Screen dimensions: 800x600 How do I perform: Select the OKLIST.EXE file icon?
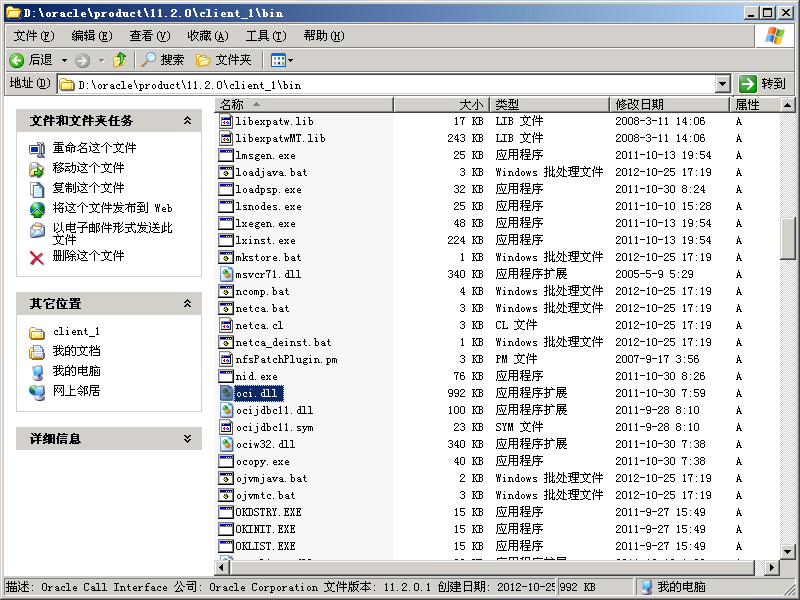(226, 546)
